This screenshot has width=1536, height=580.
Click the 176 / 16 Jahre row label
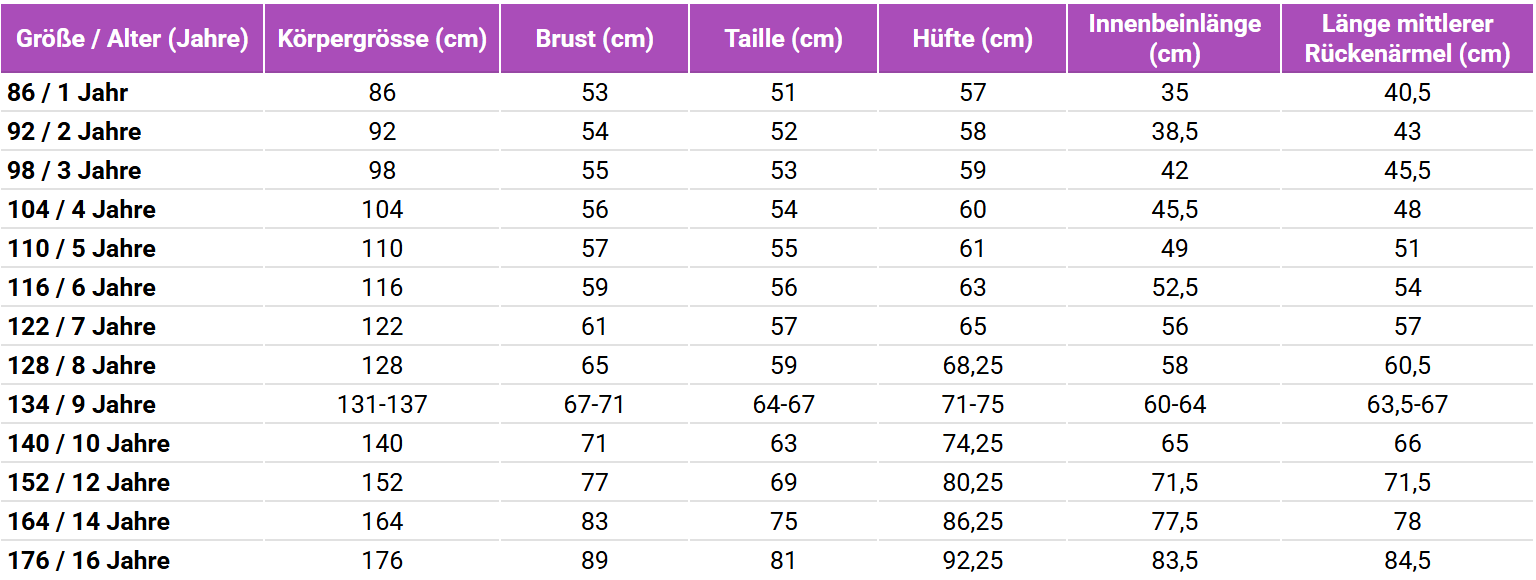click(89, 561)
